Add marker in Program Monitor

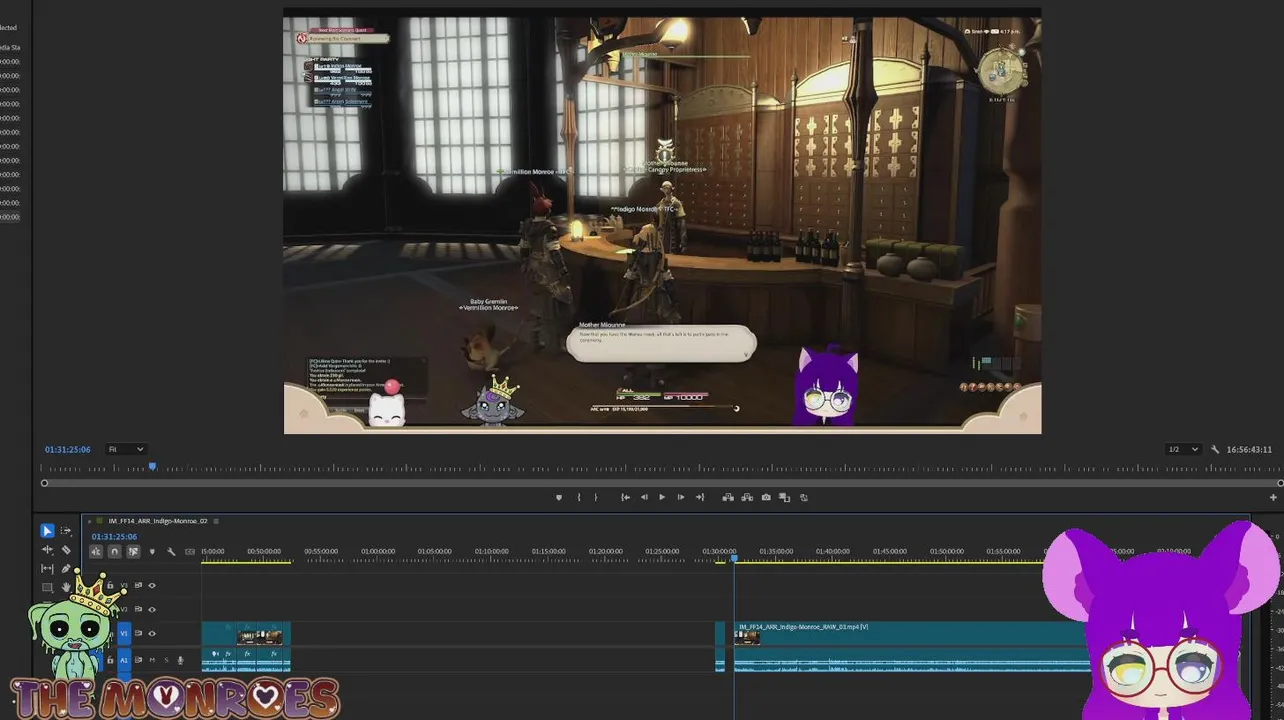point(559,497)
